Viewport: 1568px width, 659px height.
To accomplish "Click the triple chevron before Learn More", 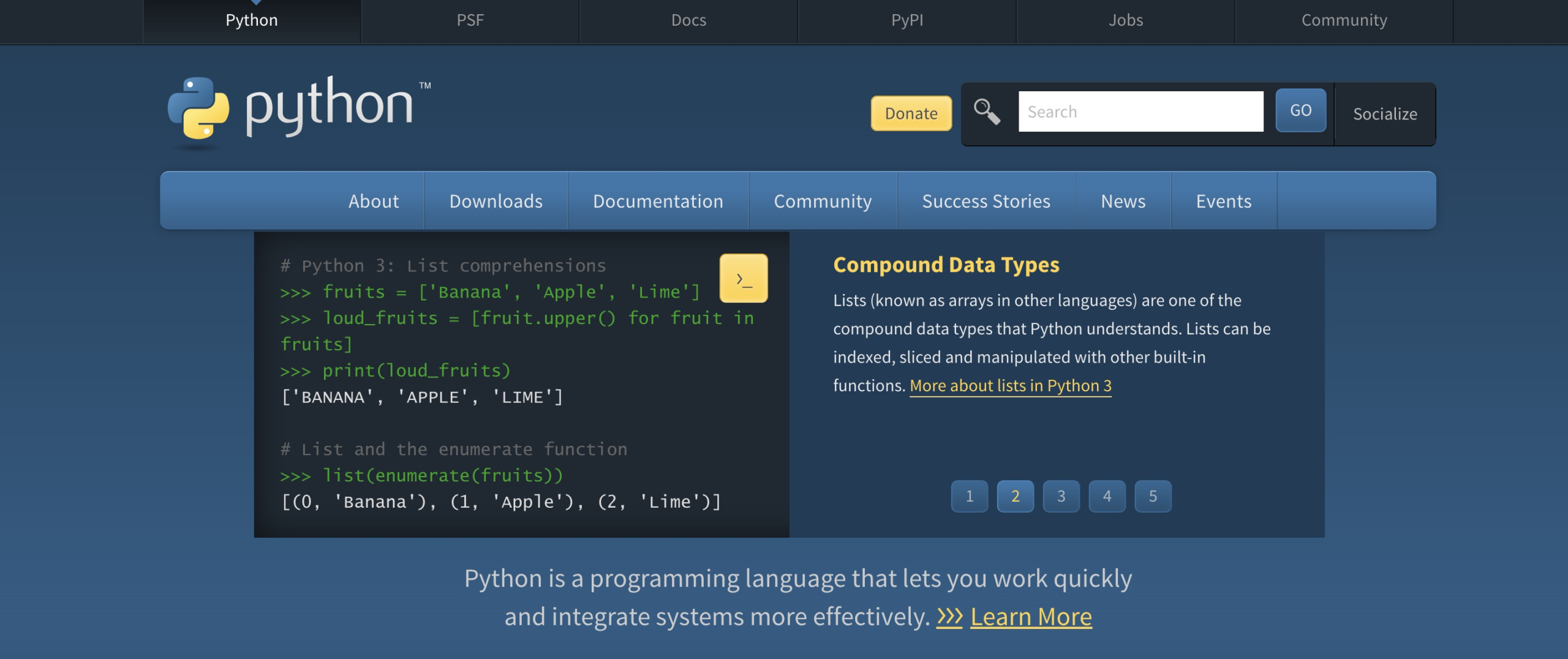I will pos(949,616).
